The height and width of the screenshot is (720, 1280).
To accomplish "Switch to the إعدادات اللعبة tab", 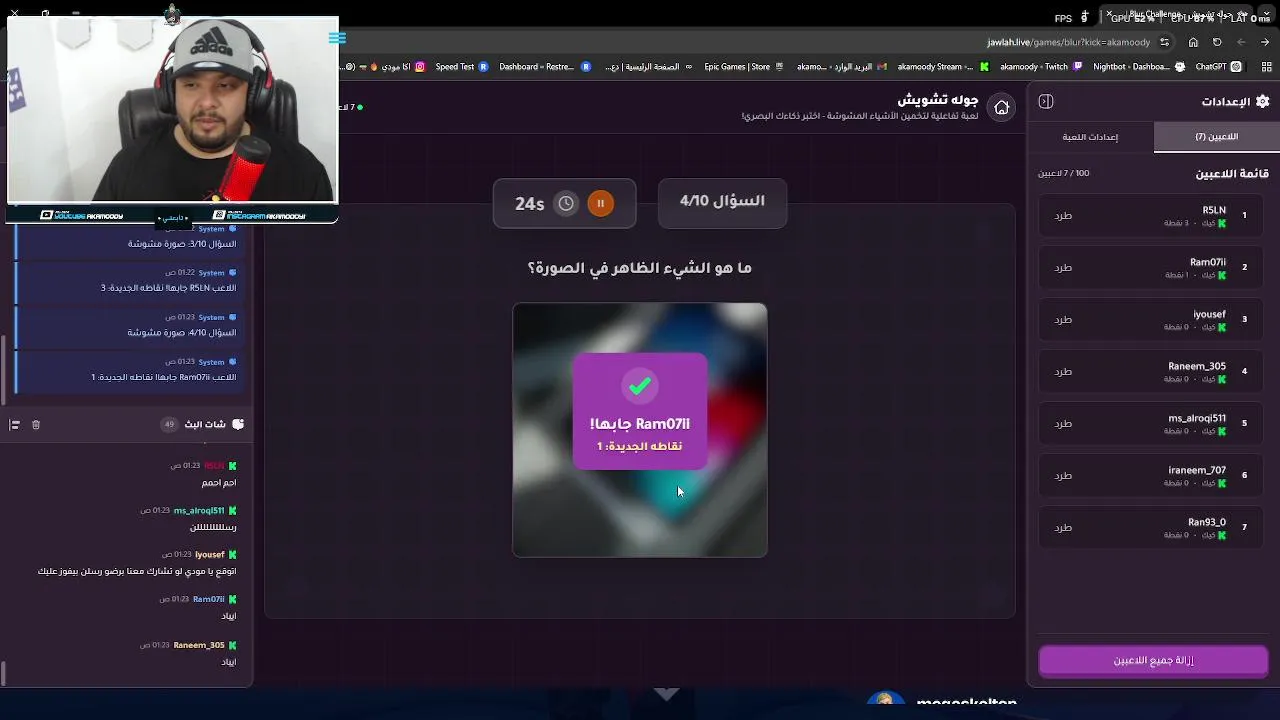I will click(1090, 137).
